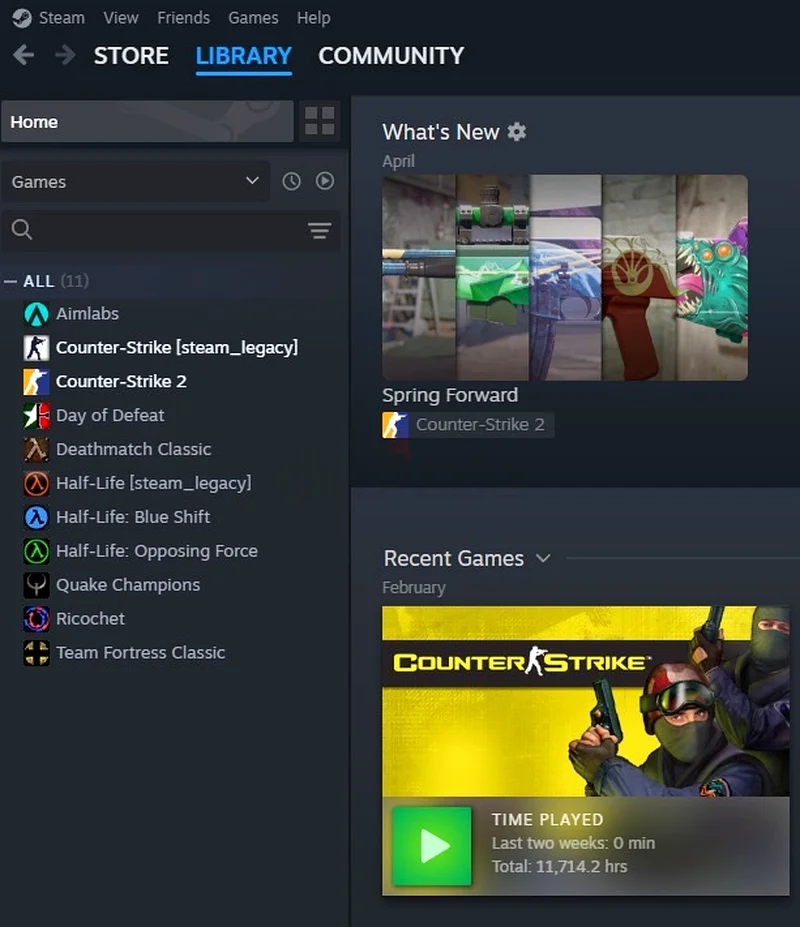Focus the library search field

pos(171,229)
